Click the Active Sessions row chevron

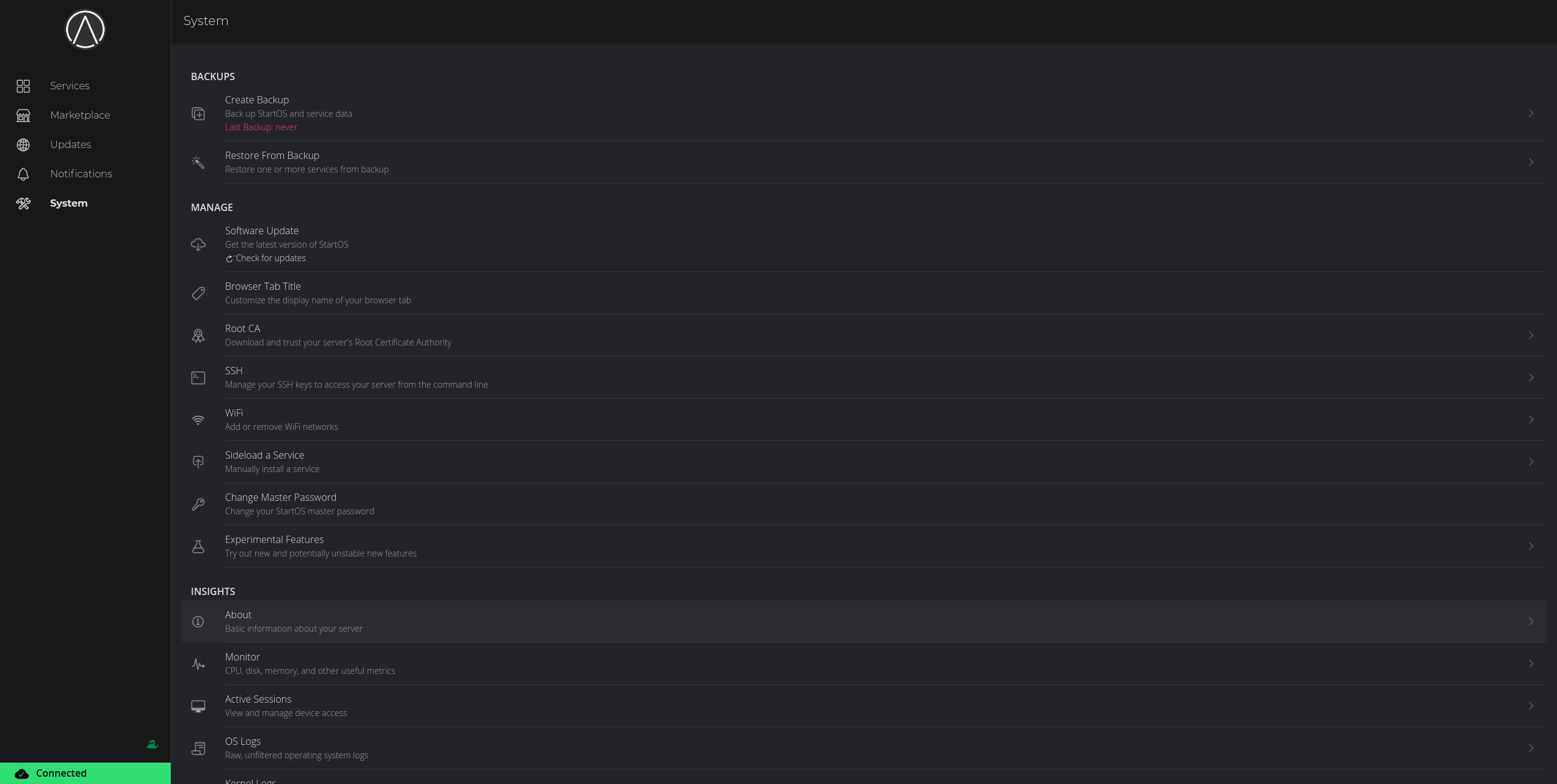[x=1531, y=706]
